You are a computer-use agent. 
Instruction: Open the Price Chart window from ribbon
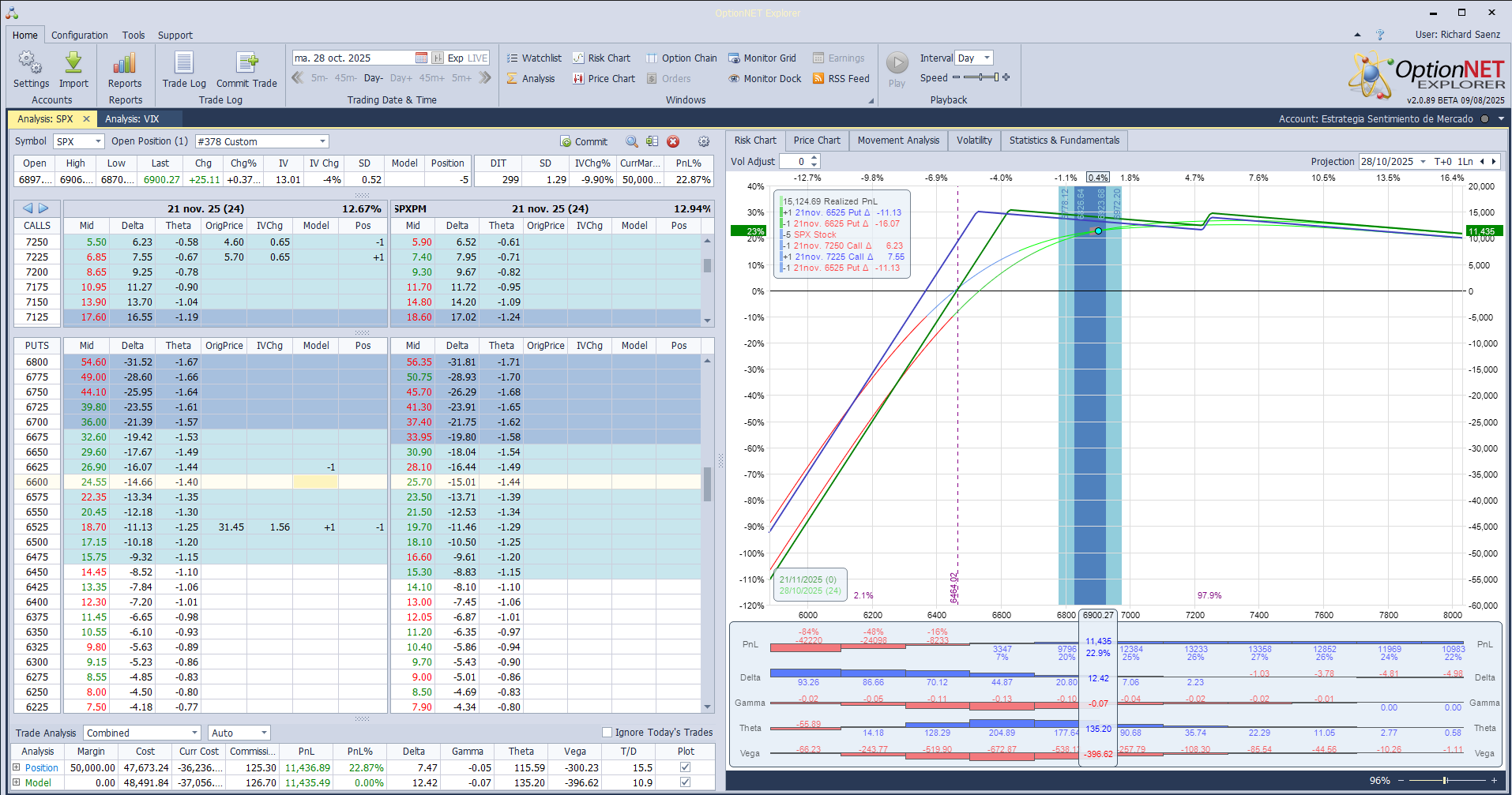point(604,78)
